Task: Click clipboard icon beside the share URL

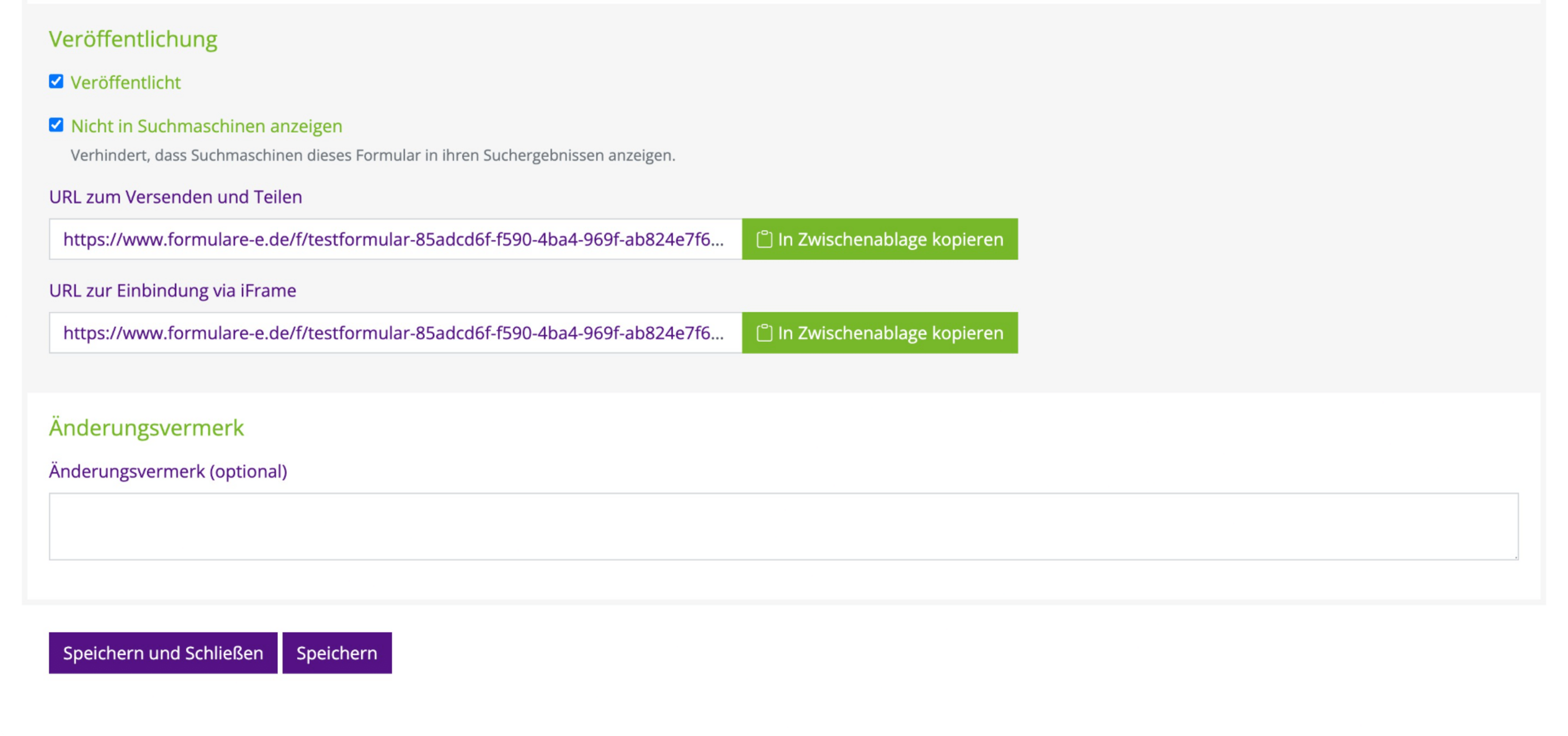Action: (764, 239)
